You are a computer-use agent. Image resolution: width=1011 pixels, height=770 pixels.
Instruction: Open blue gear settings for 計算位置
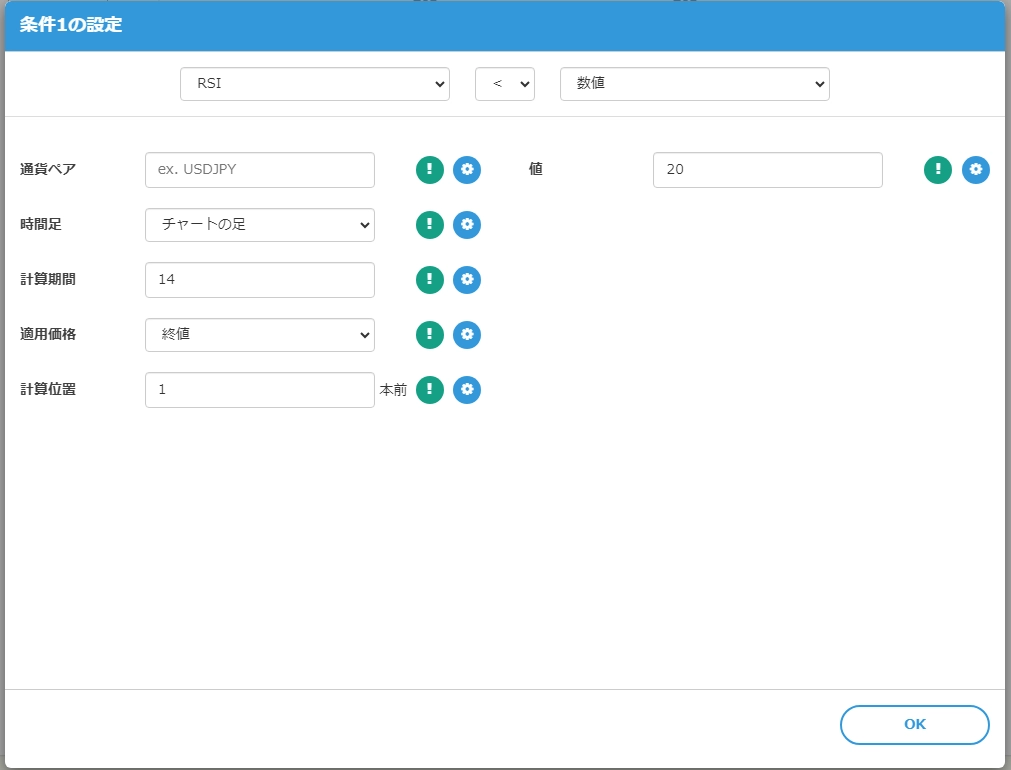coord(467,390)
